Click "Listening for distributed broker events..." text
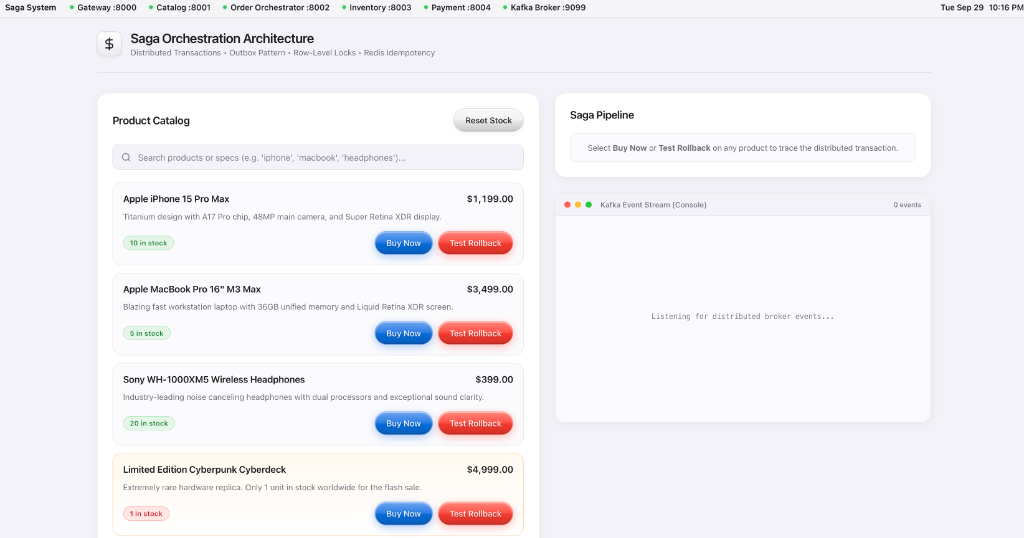This screenshot has height=538, width=1024. (743, 316)
